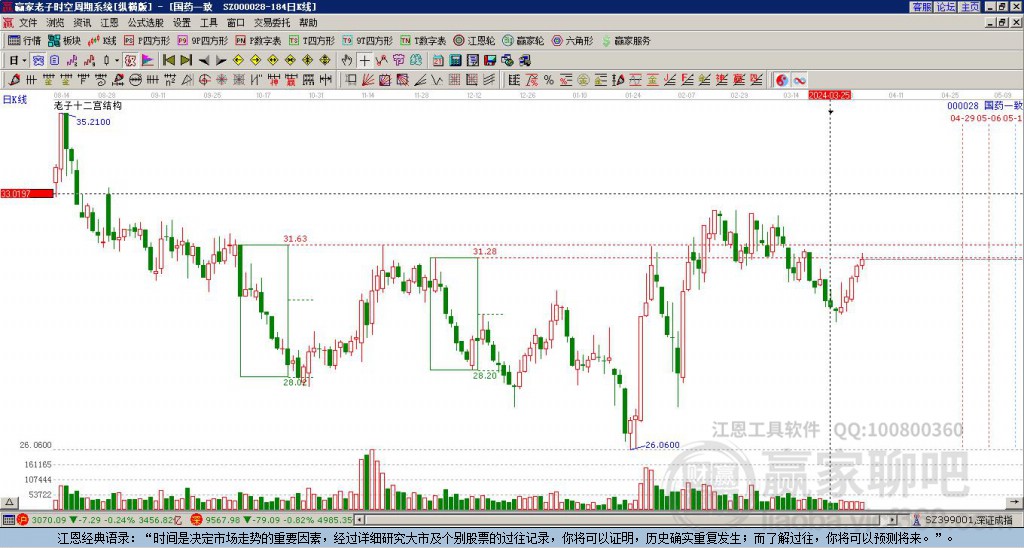Open the 公式选股 menu
Image resolution: width=1024 pixels, height=548 pixels.
click(x=146, y=23)
